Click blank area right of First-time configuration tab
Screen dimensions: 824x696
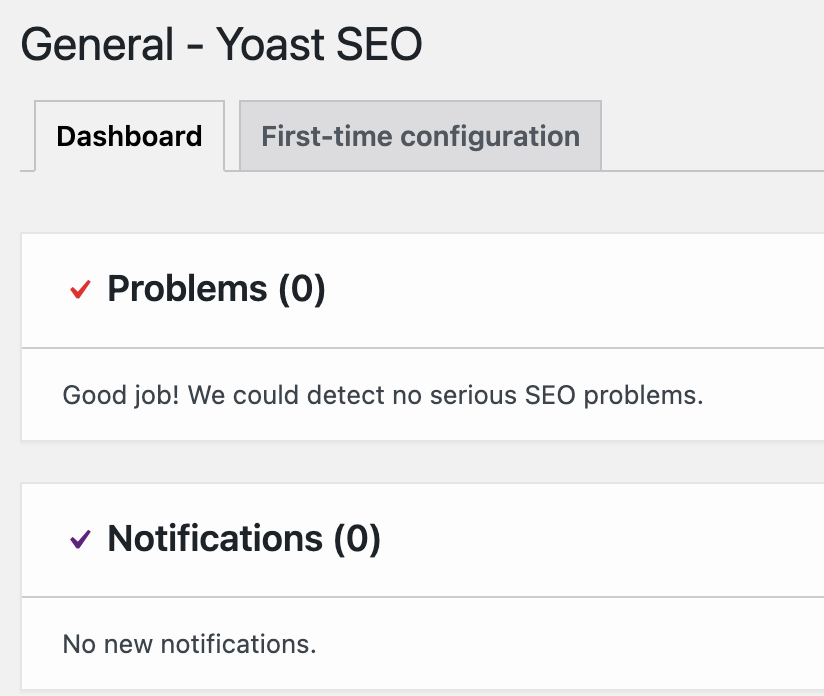click(x=710, y=136)
